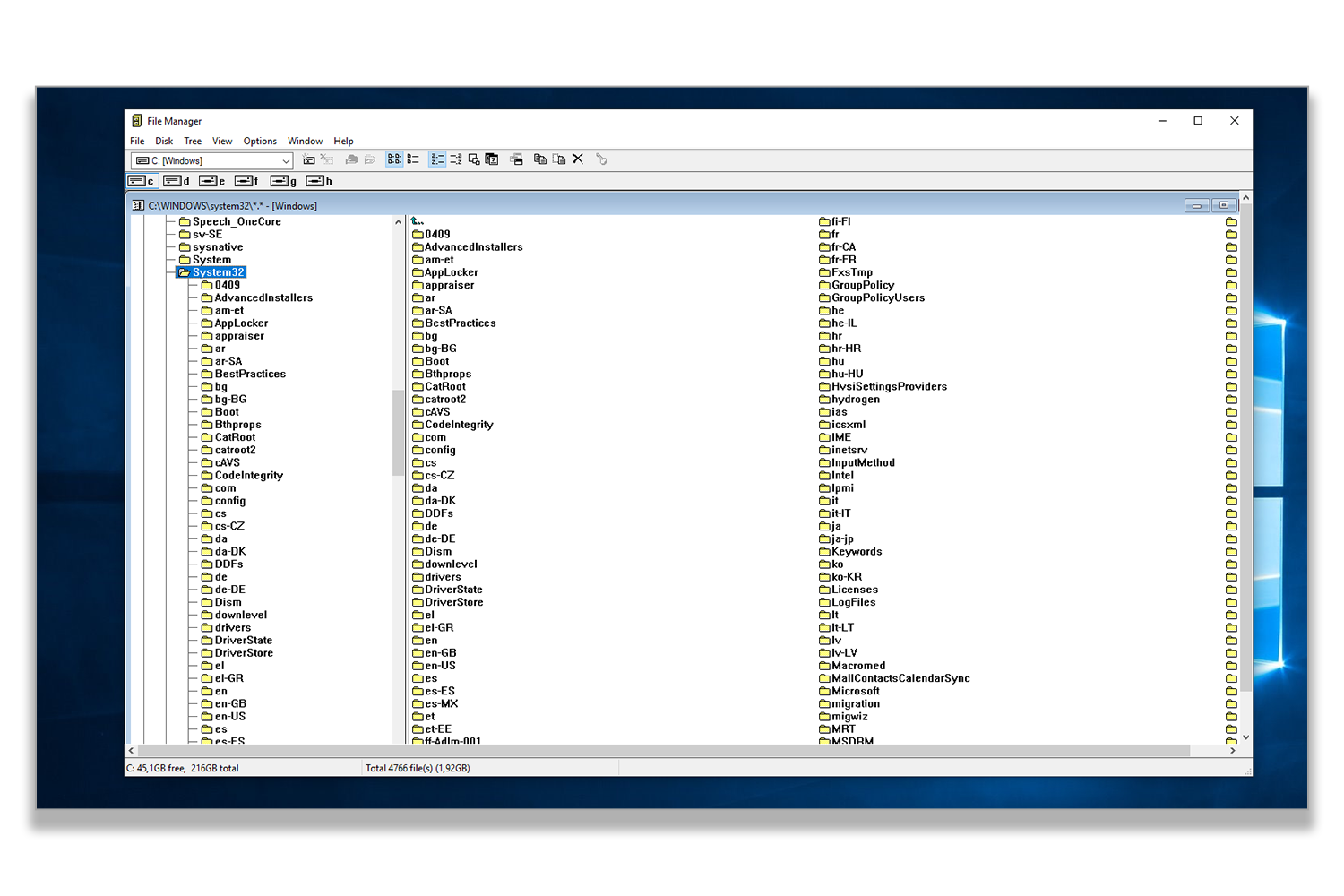Go up a directory via the .. entry
The width and height of the screenshot is (1344, 896).
coord(417,220)
